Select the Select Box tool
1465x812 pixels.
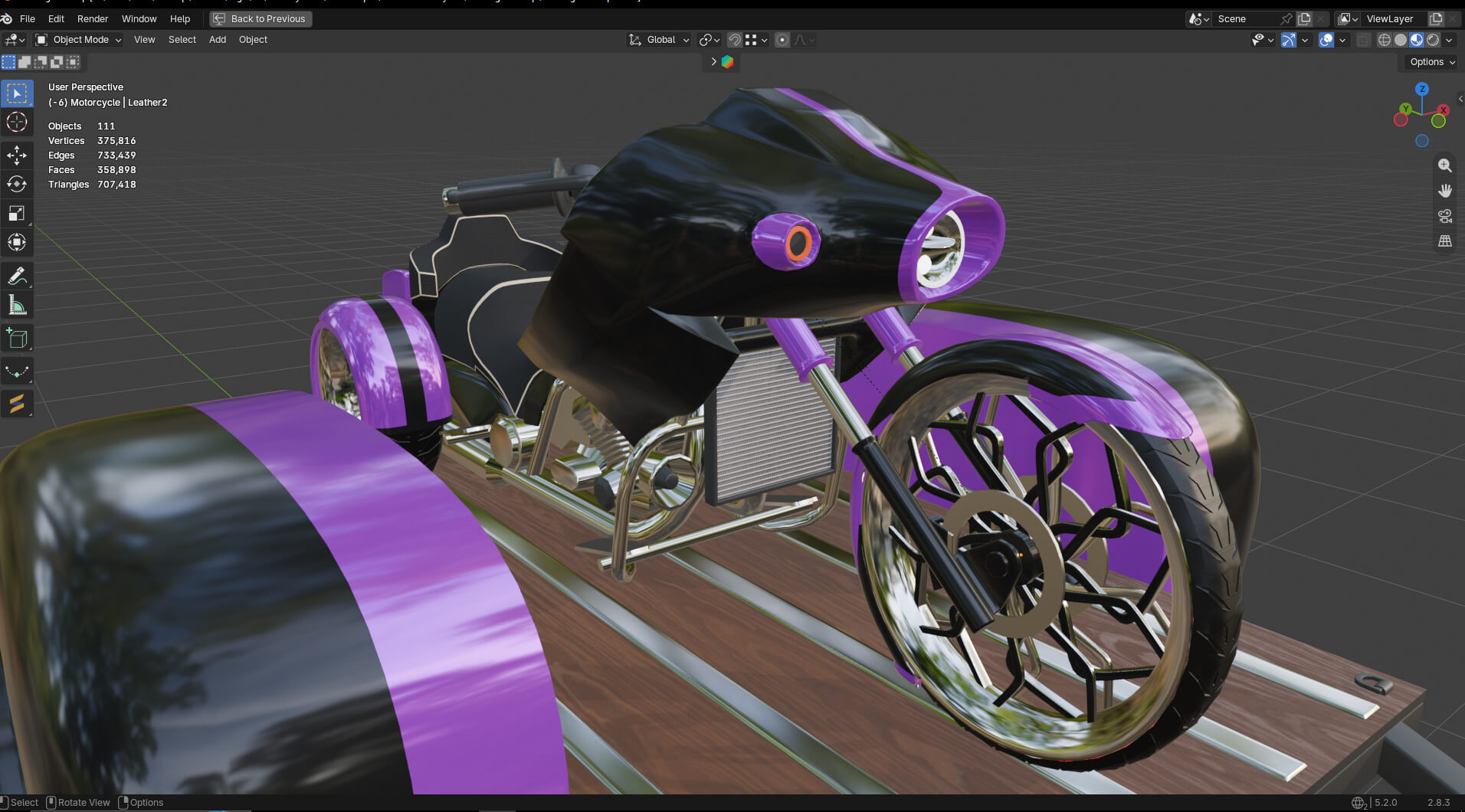click(17, 93)
